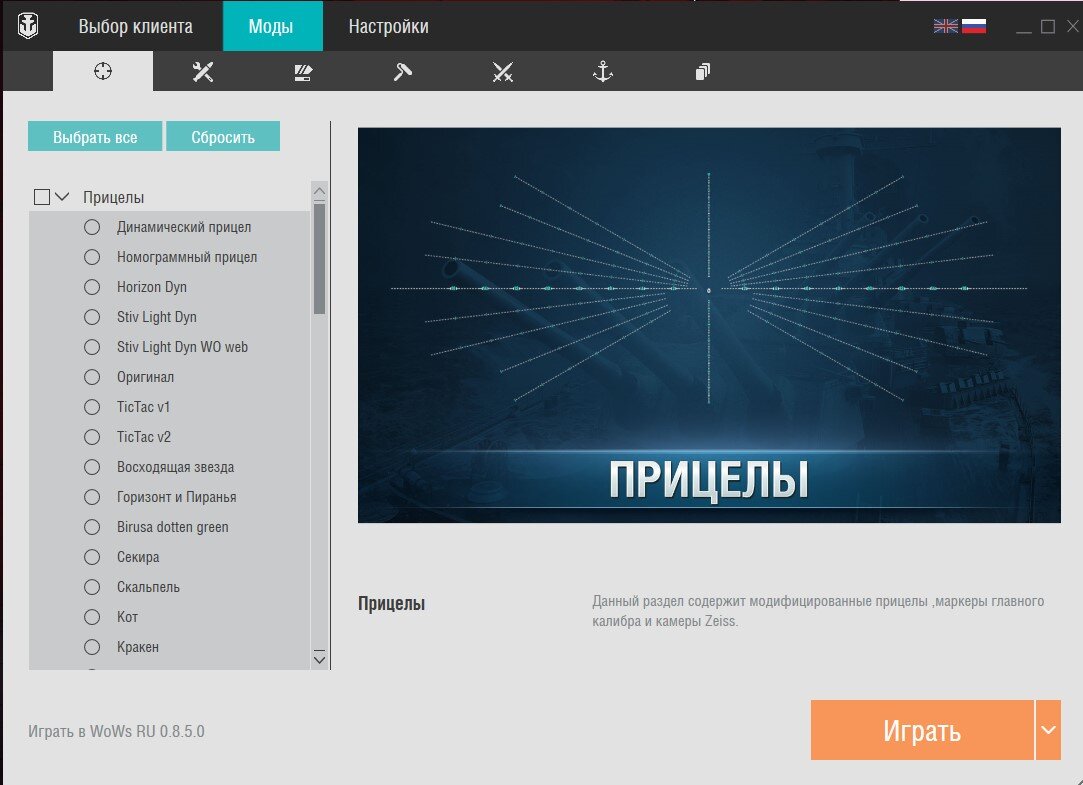The width and height of the screenshot is (1083, 785).
Task: Choose Stiv Light Dyn radio button
Action: pyautogui.click(x=92, y=317)
